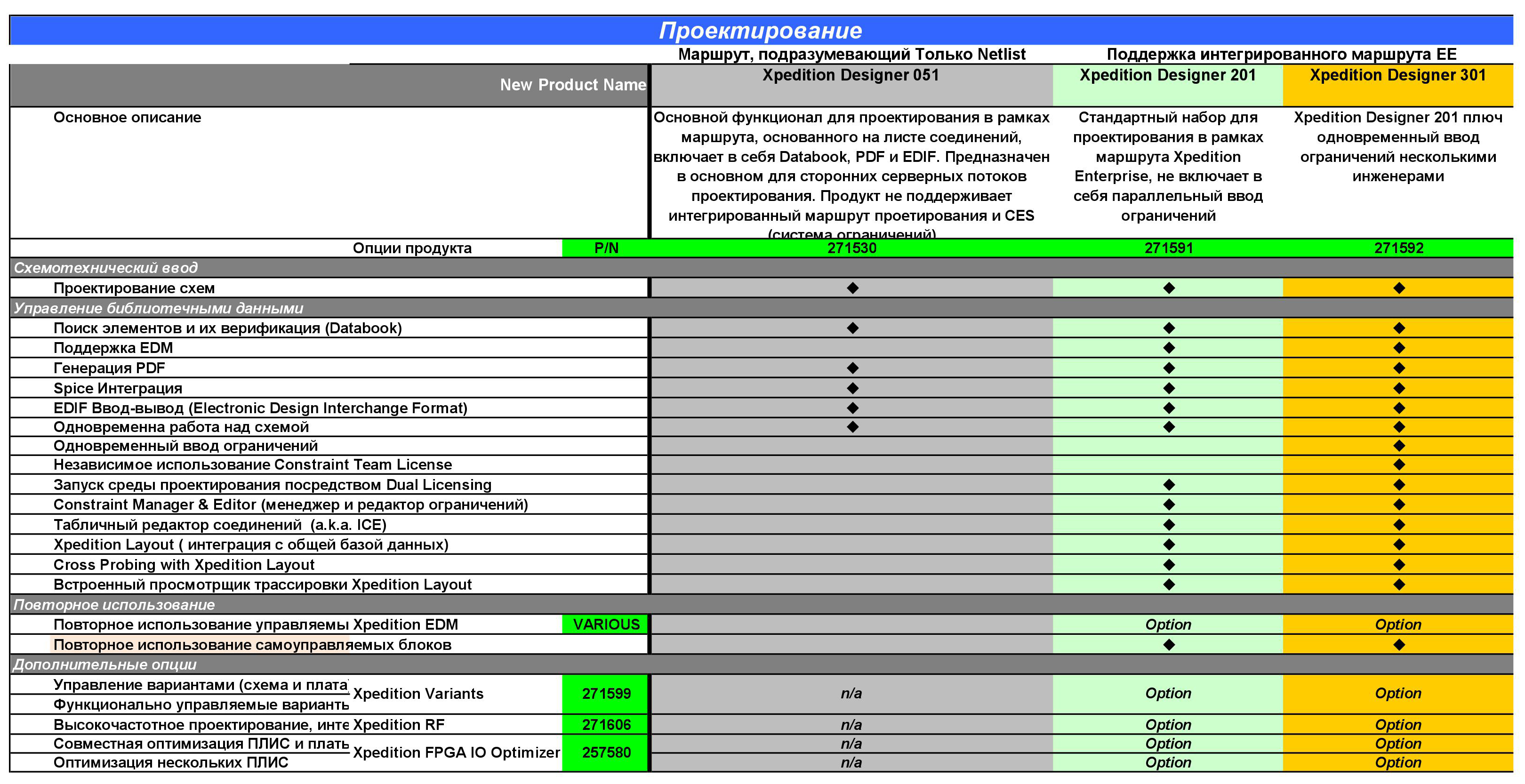Image resolution: width=1525 pixels, height=784 pixels.
Task: Click the "Constraint Manager & Editor" row label
Action: pos(291,505)
